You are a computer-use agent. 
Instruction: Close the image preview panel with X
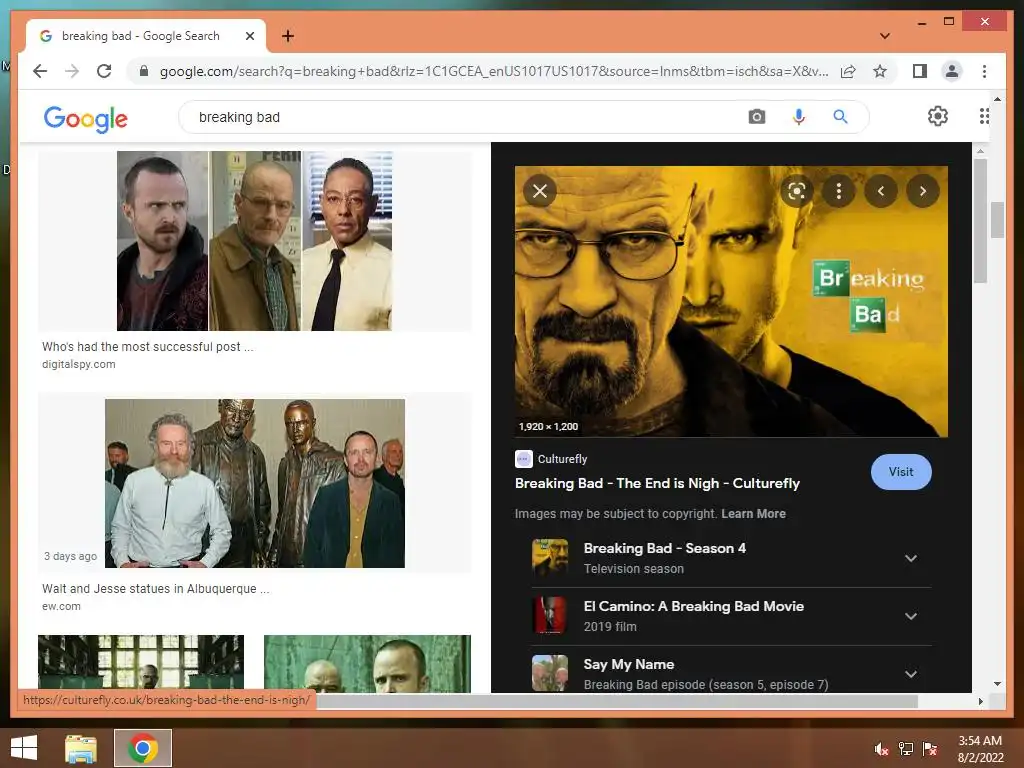pyautogui.click(x=540, y=191)
